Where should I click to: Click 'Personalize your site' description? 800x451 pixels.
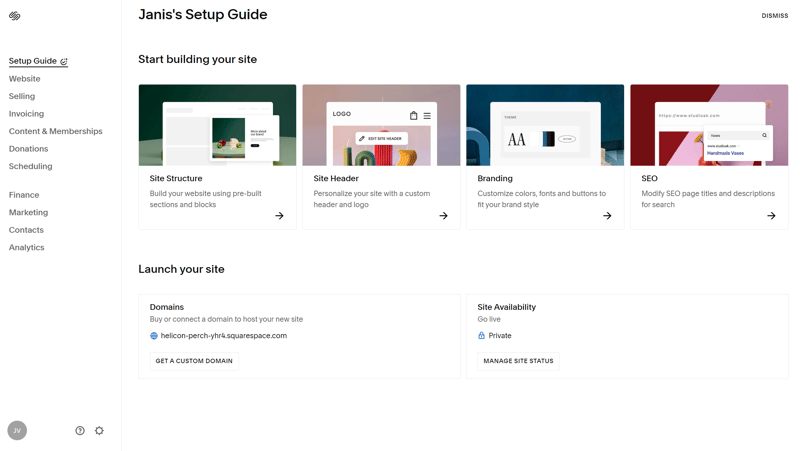[x=372, y=199]
